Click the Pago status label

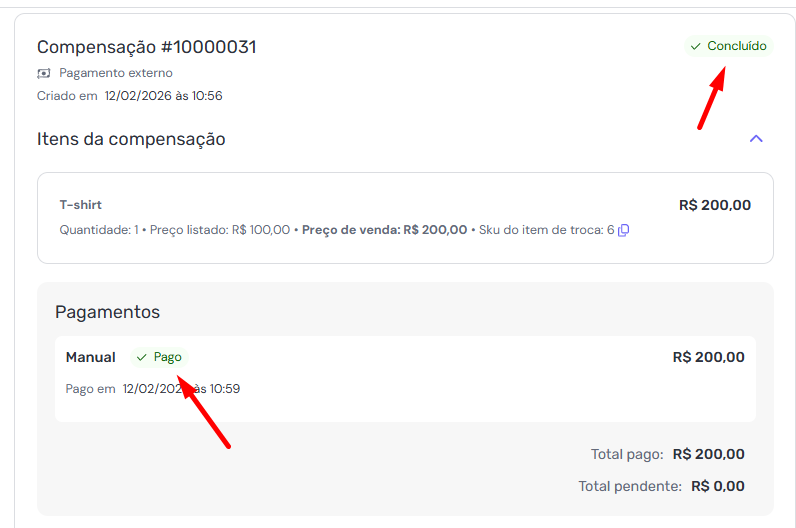[x=167, y=357]
